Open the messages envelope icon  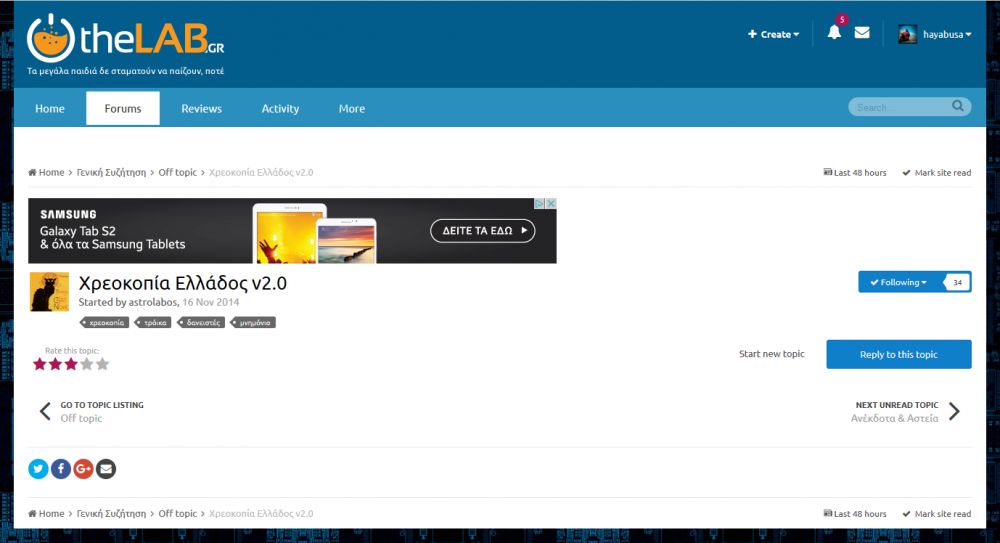click(x=862, y=33)
